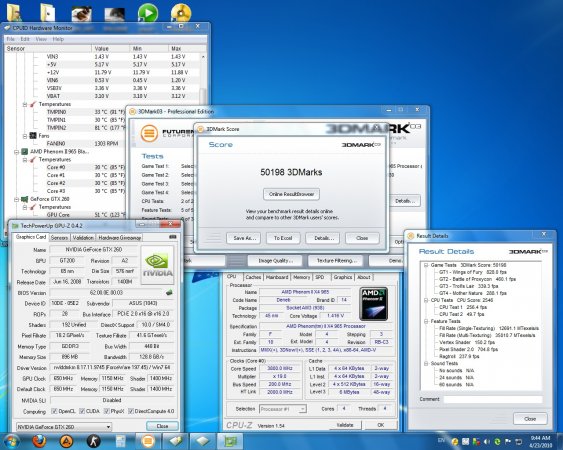Toggle the OpenCL checkbox in GPU-Z

[x=54, y=411]
